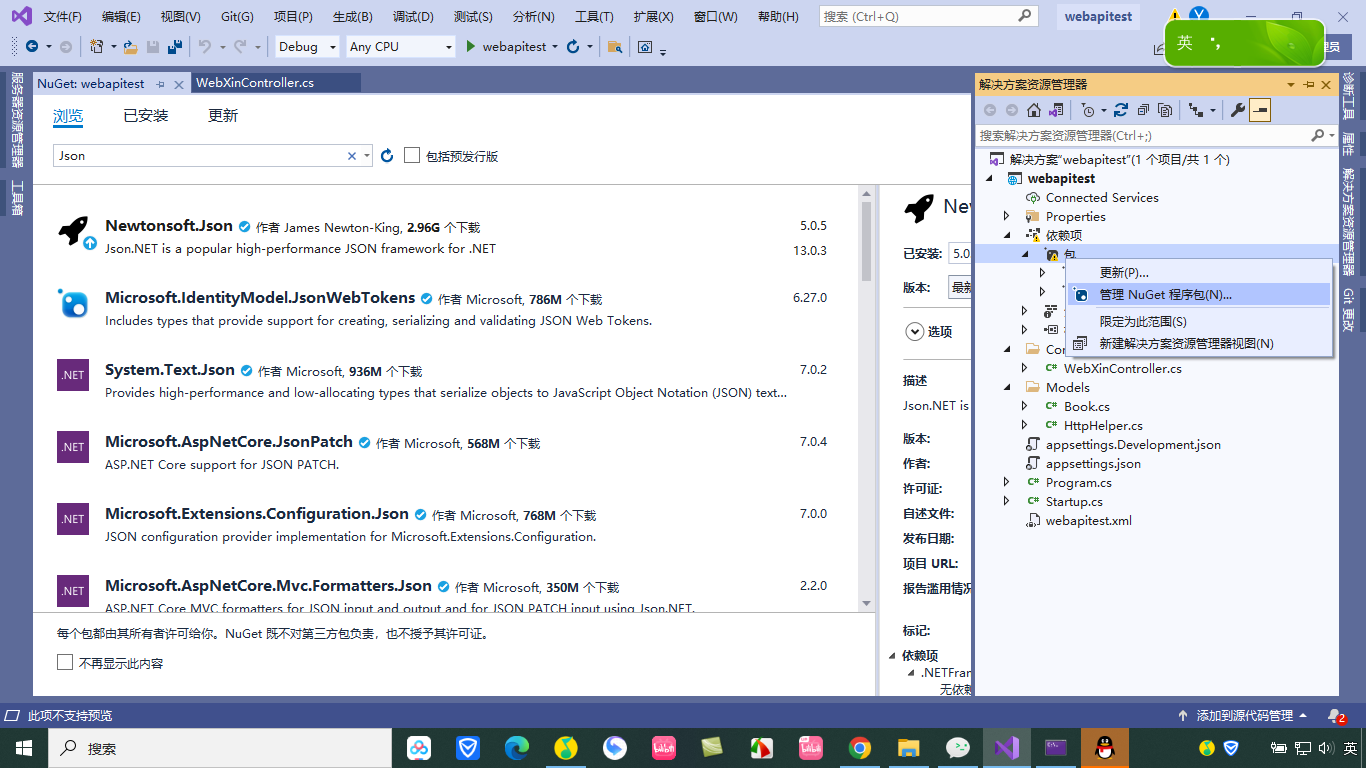
Task: Toggle the preview selected items button
Action: coord(1260,110)
